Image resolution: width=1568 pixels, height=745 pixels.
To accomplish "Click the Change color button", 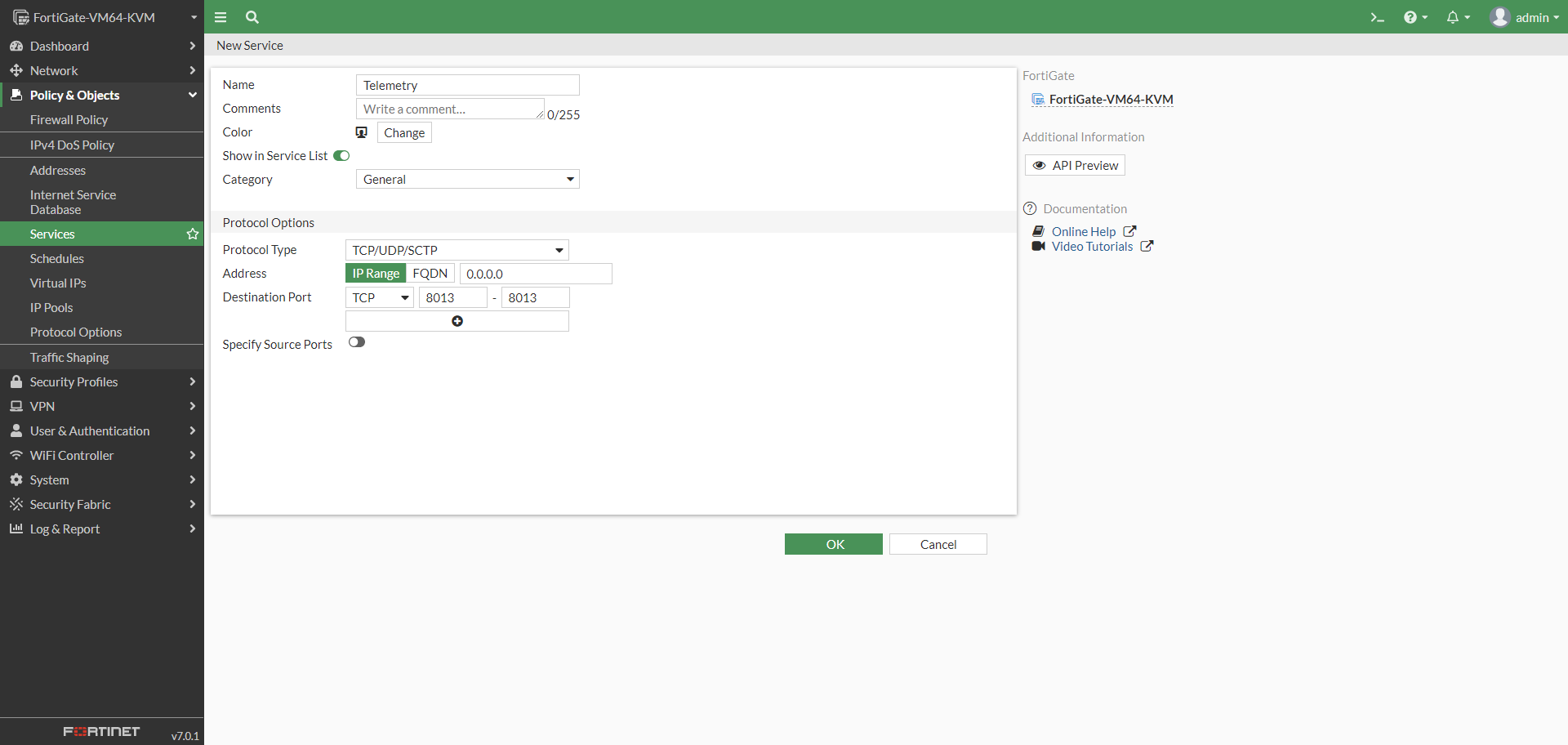I will [x=404, y=132].
